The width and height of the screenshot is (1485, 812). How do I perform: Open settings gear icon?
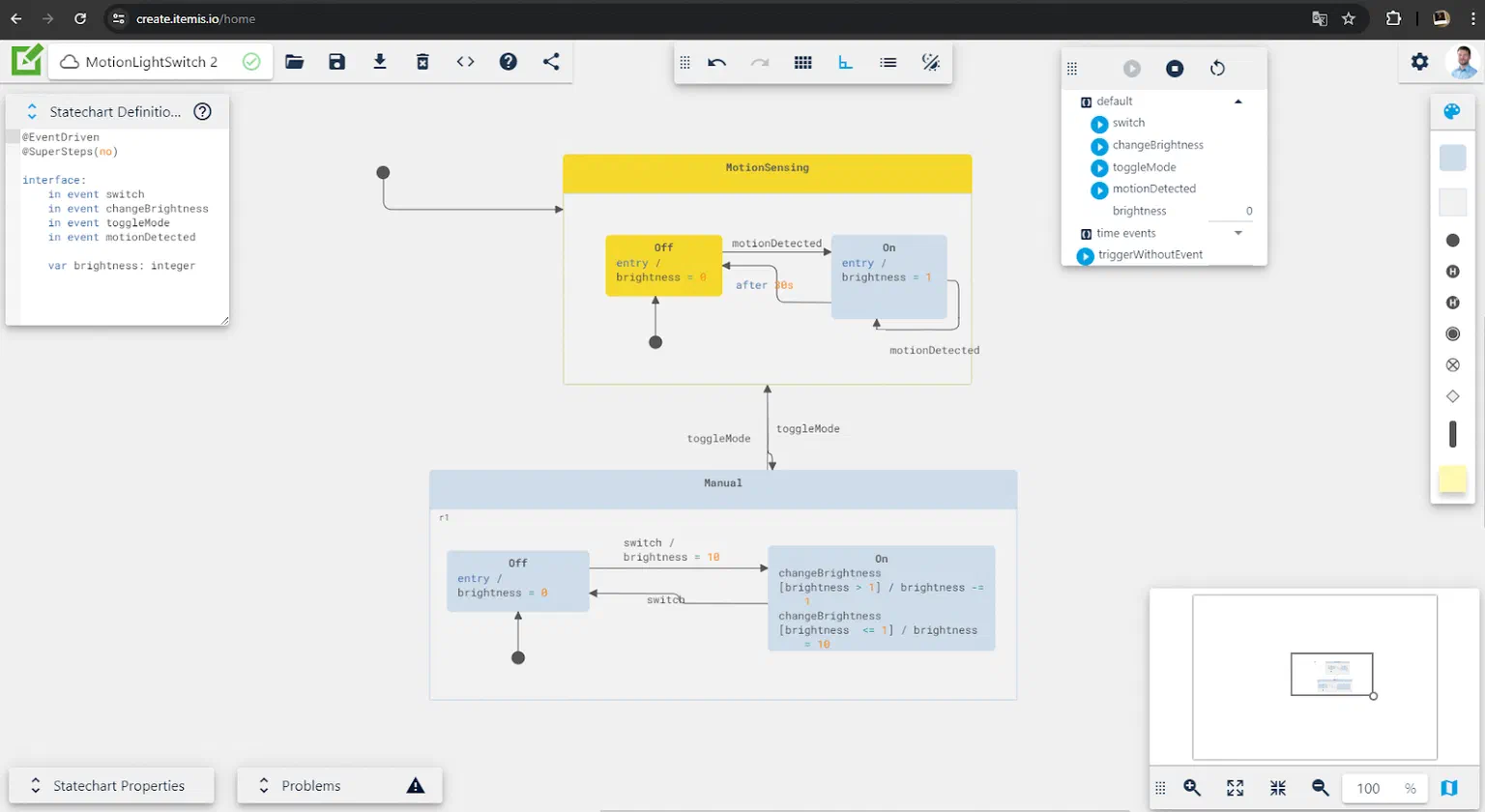pyautogui.click(x=1419, y=62)
